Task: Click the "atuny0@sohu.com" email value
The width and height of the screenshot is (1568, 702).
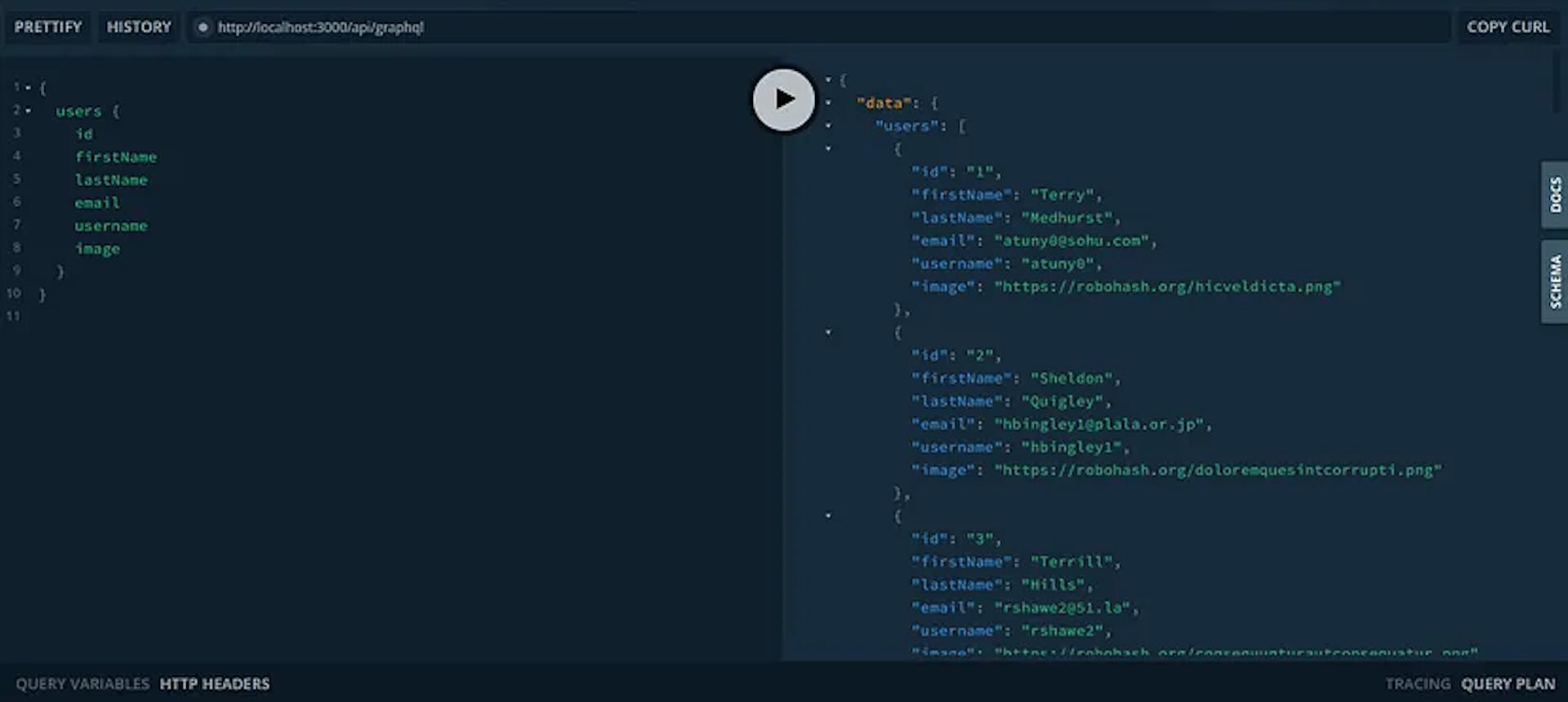Action: tap(1071, 241)
